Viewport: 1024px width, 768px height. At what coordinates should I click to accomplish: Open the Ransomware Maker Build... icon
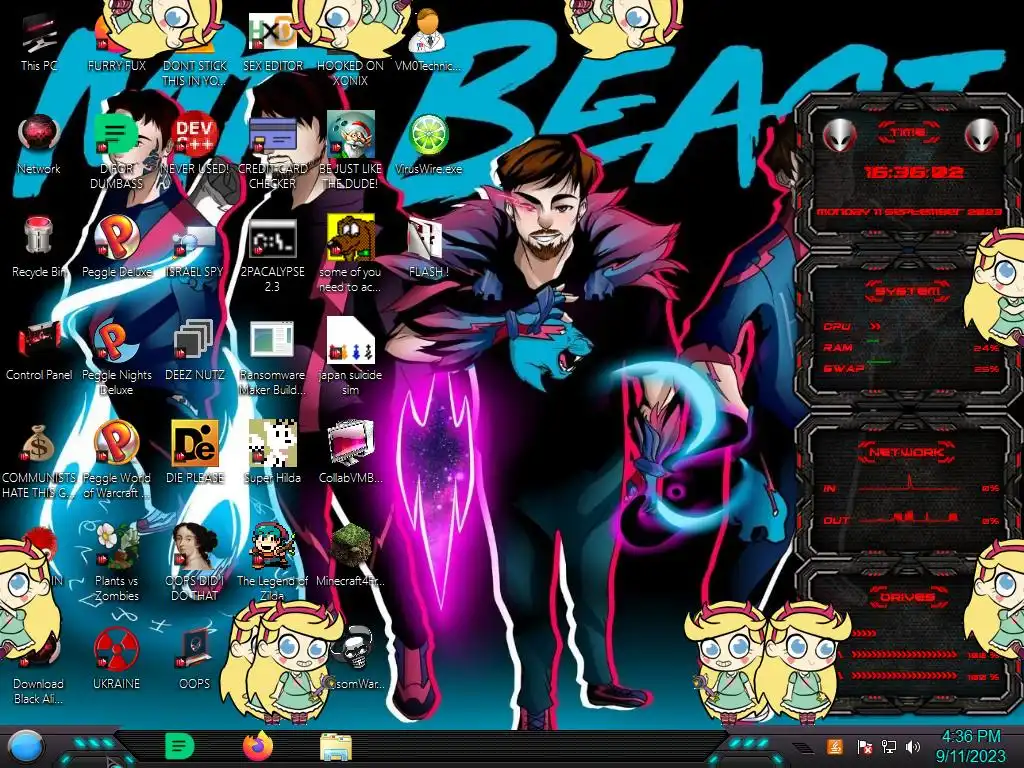tap(272, 358)
